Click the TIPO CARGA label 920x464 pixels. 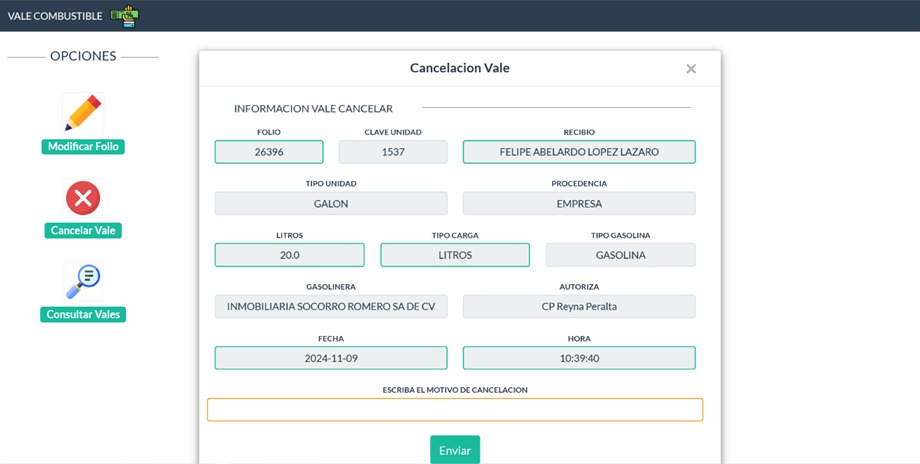(x=455, y=235)
